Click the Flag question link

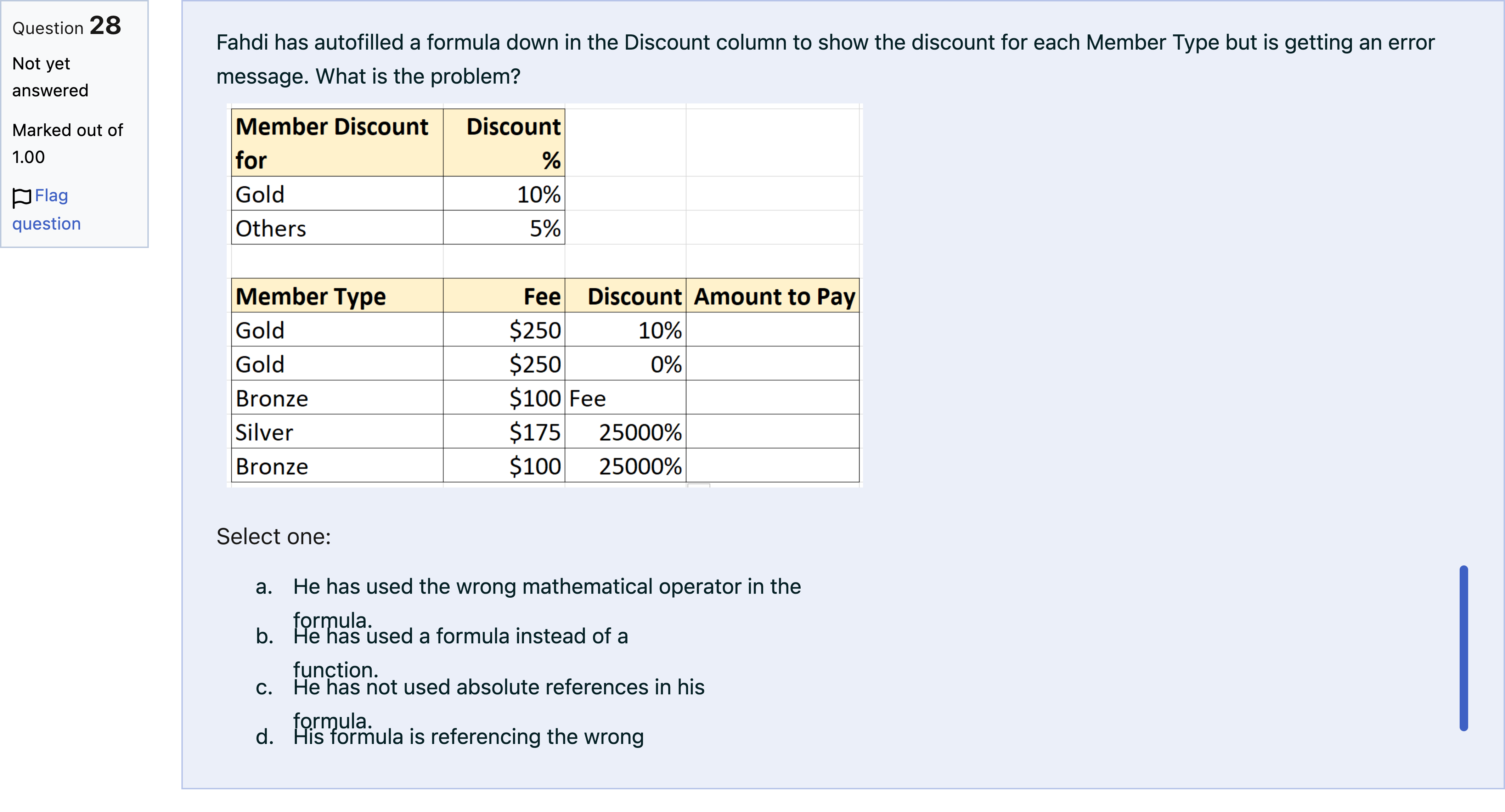pyautogui.click(x=46, y=209)
